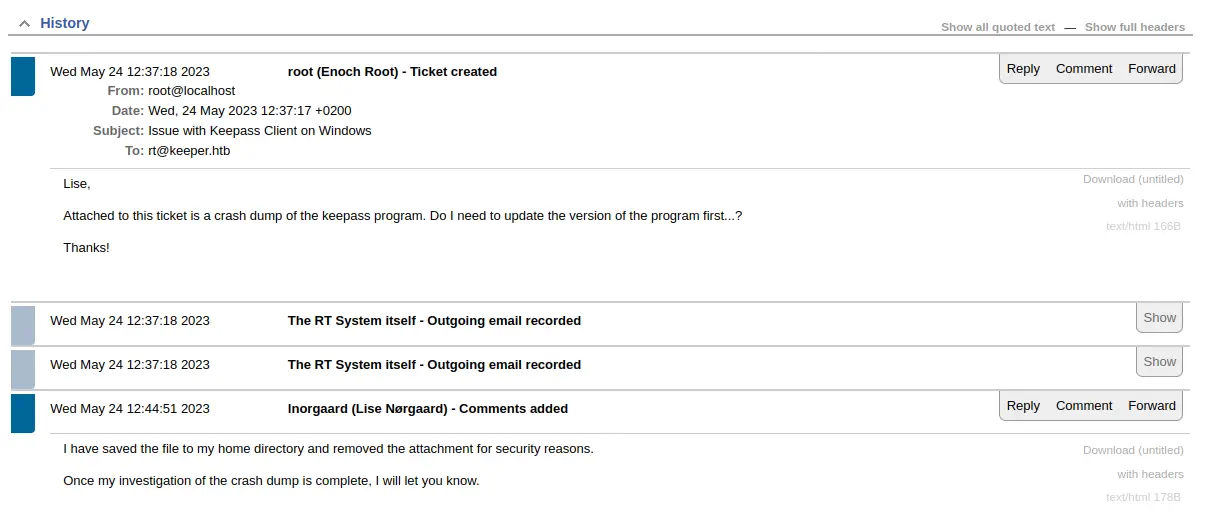Image resolution: width=1217 pixels, height=512 pixels.
Task: Reply to the Ticket created entry
Action: pyautogui.click(x=1023, y=69)
